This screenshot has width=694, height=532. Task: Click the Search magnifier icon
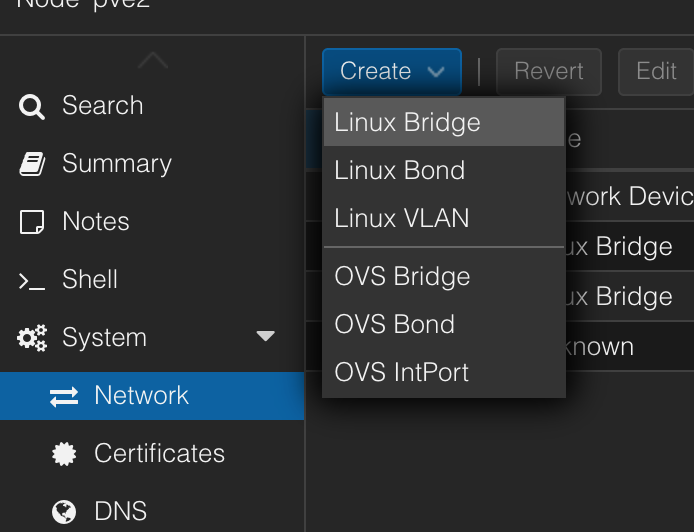32,106
